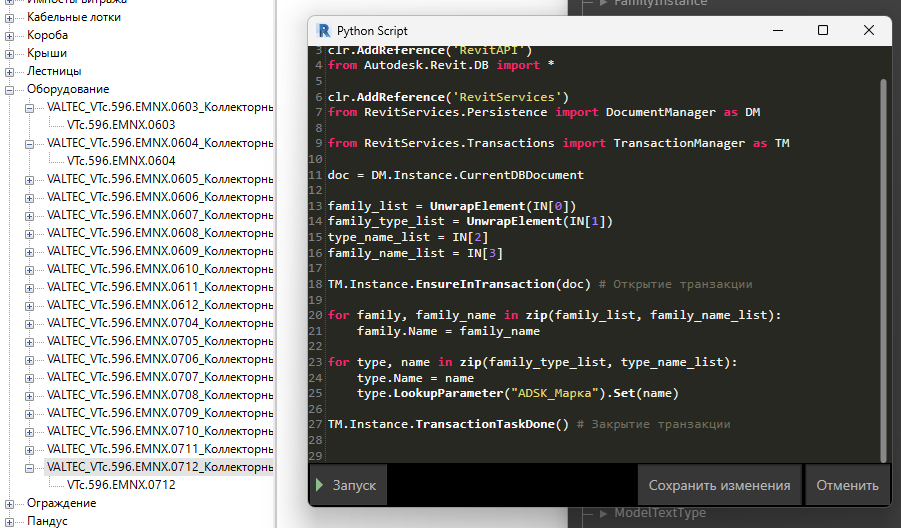Expand the VALTEC_VTc.596.EMNX.0704 family node

tap(29, 324)
